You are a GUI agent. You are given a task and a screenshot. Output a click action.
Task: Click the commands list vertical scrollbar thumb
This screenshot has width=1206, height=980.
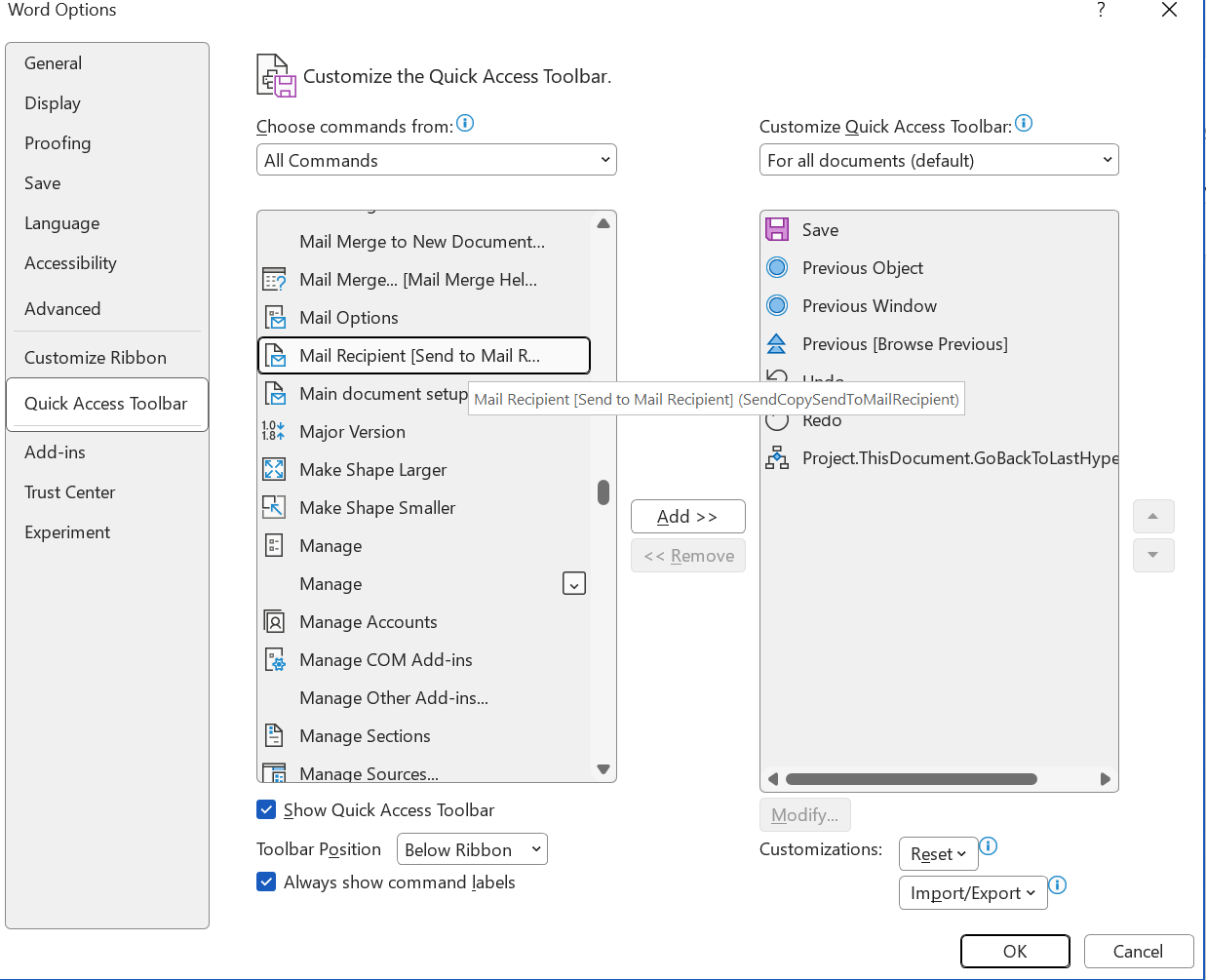[603, 492]
